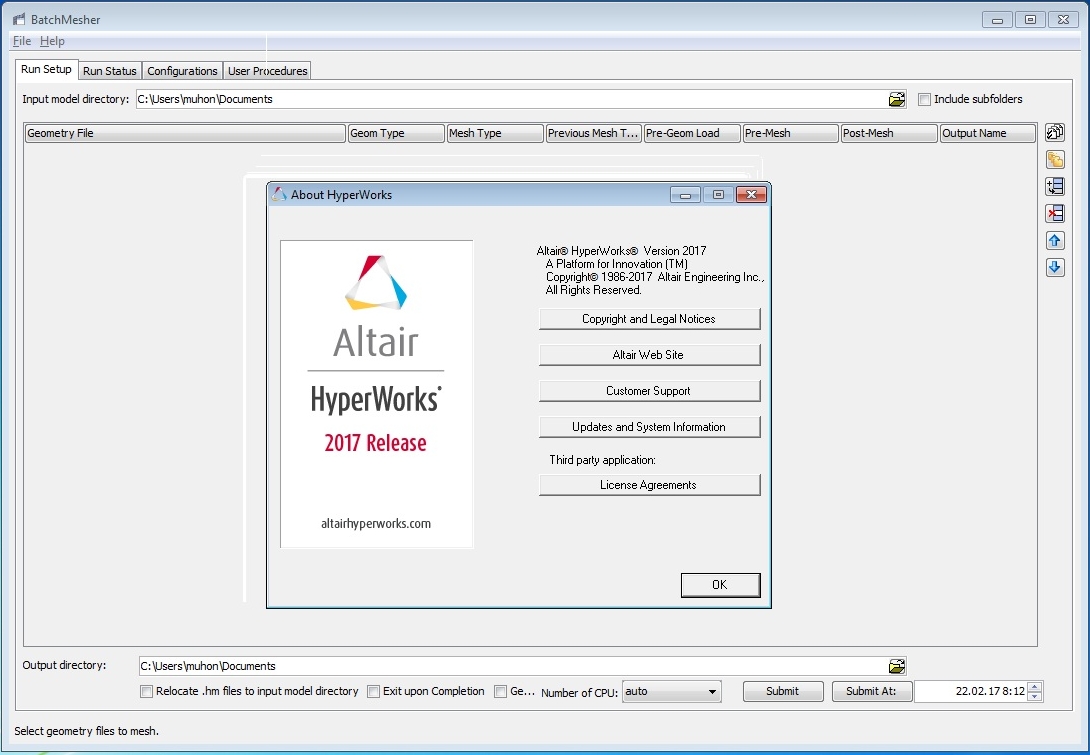Minimize the About HyperWorks dialog
The width and height of the screenshot is (1090, 755).
(x=685, y=195)
